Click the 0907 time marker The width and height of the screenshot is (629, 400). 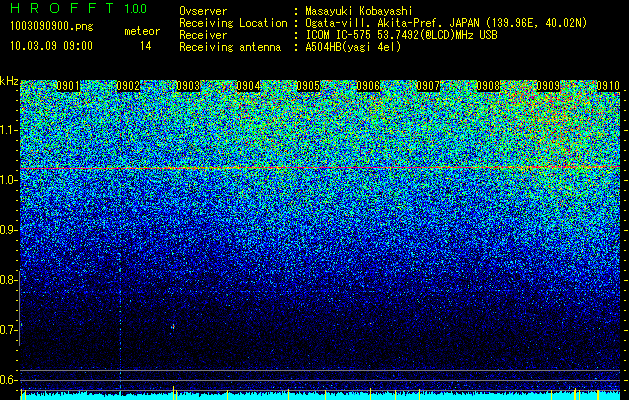pos(428,86)
